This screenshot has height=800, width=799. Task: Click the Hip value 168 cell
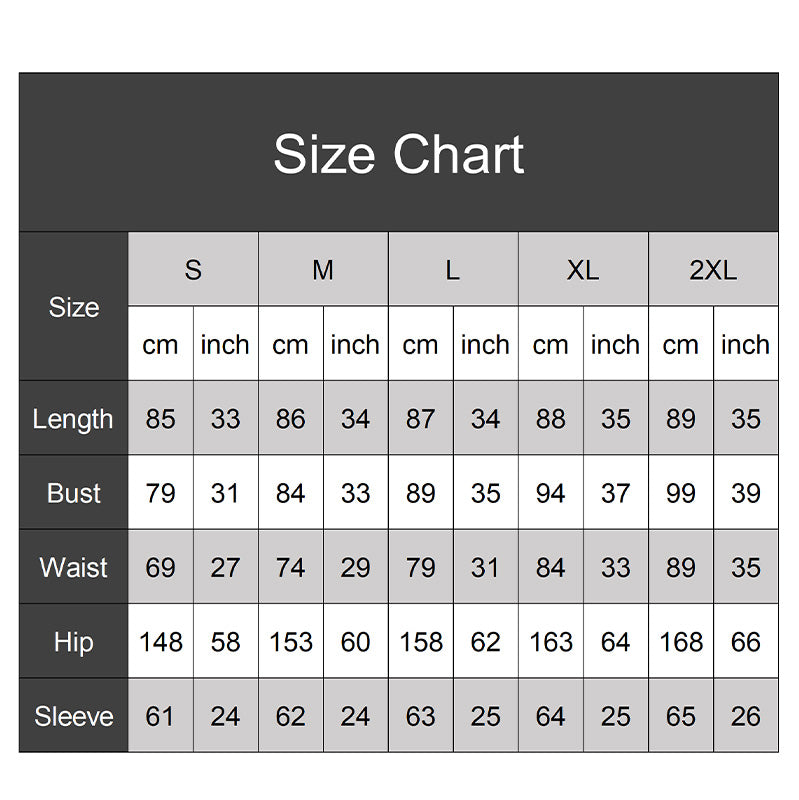[x=681, y=641]
